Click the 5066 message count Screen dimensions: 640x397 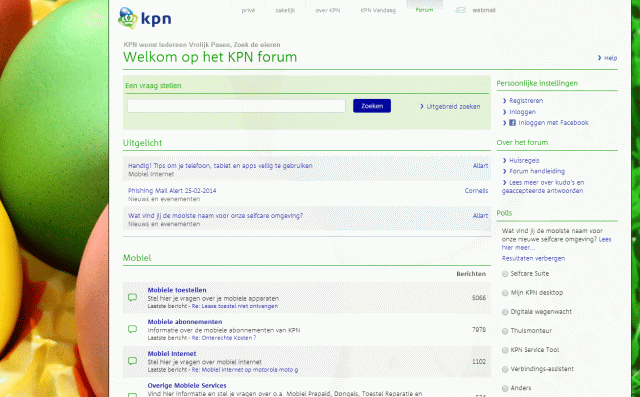point(479,298)
